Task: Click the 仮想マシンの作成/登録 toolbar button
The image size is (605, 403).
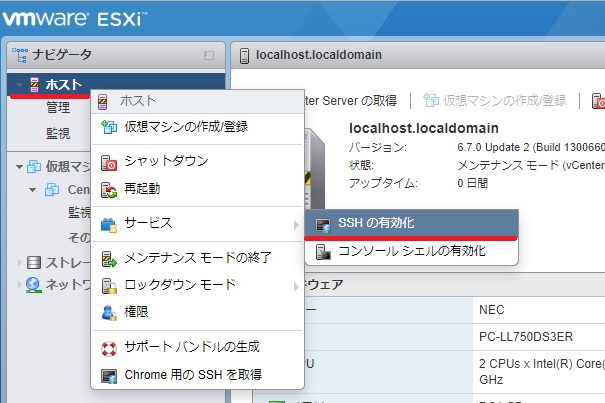Action: pyautogui.click(x=495, y=101)
